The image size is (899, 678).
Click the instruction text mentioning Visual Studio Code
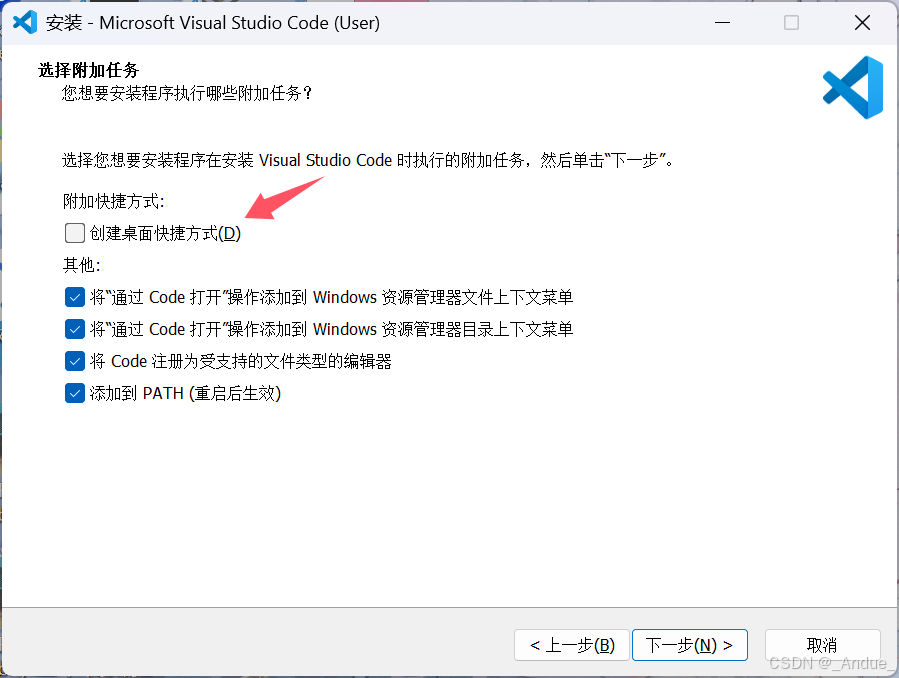coord(368,160)
